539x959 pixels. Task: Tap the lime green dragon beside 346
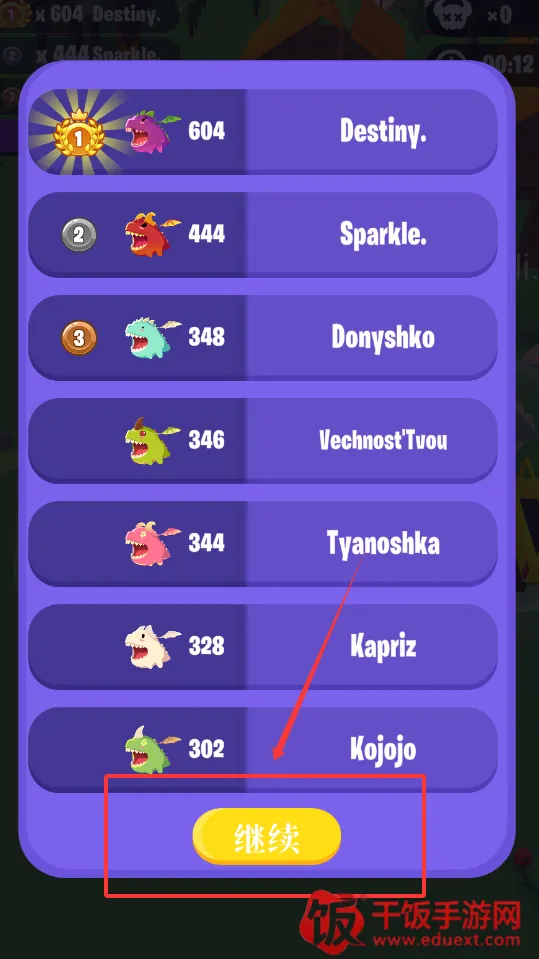coord(153,440)
